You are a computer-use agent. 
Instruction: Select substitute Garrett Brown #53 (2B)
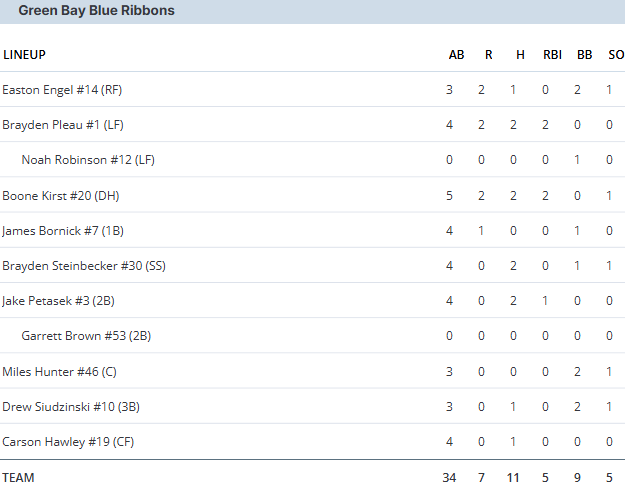pos(86,336)
